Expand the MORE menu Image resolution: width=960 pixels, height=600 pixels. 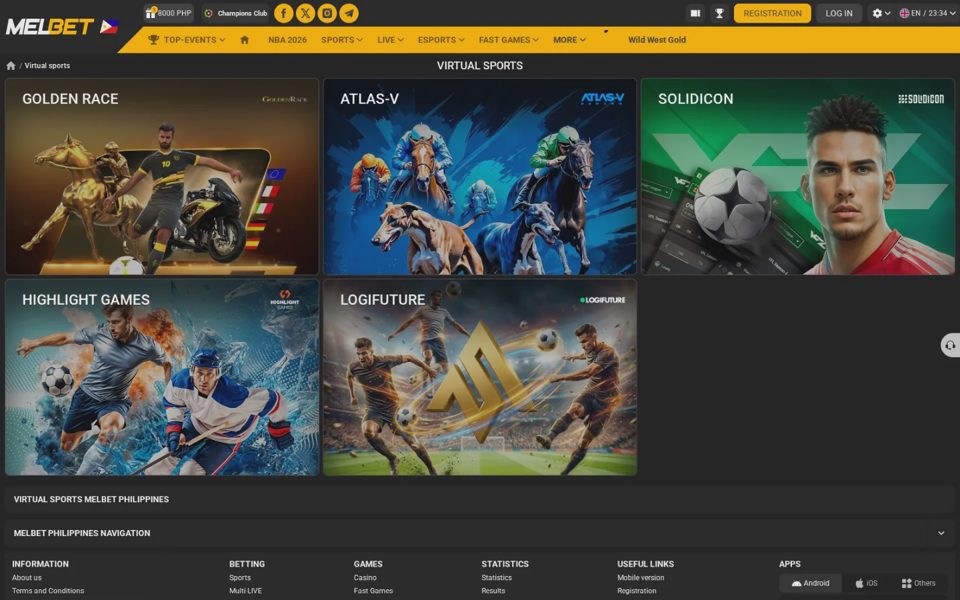(569, 40)
